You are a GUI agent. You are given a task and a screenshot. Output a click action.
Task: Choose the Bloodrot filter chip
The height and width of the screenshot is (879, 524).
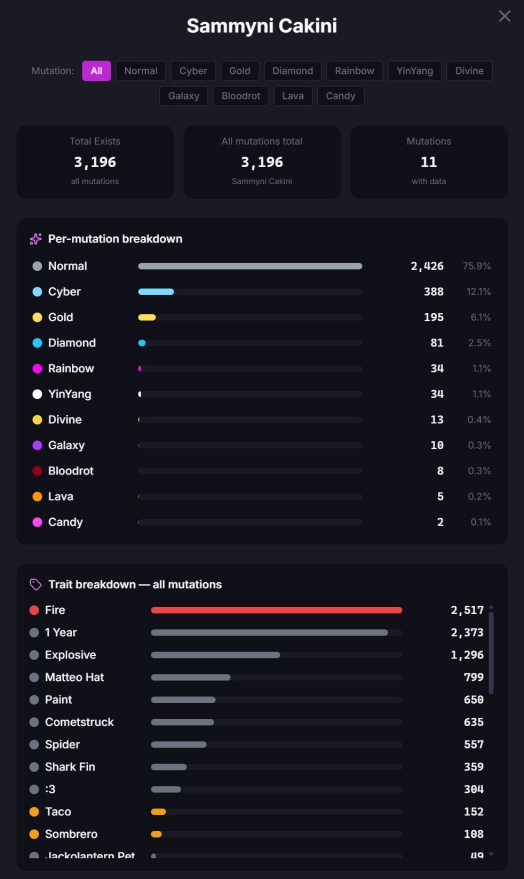point(241,96)
